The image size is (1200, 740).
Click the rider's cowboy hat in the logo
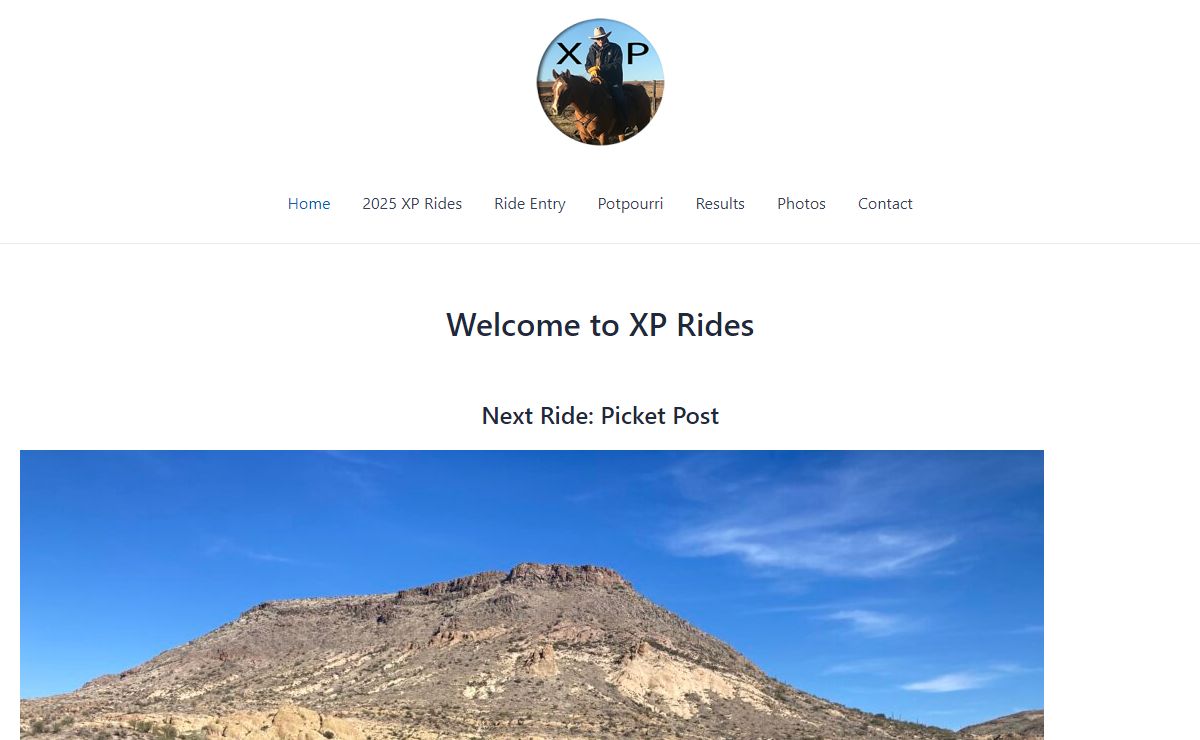[601, 34]
